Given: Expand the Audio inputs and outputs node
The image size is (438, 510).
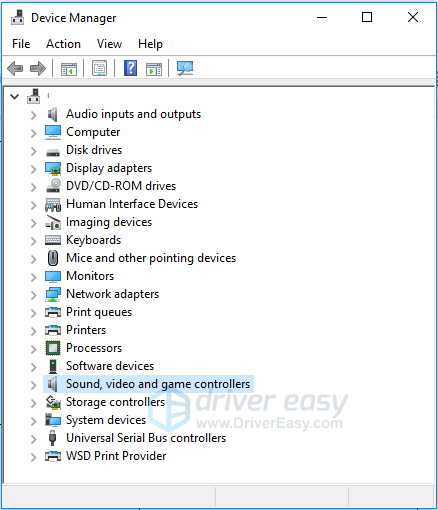Looking at the screenshot, I should 33,115.
